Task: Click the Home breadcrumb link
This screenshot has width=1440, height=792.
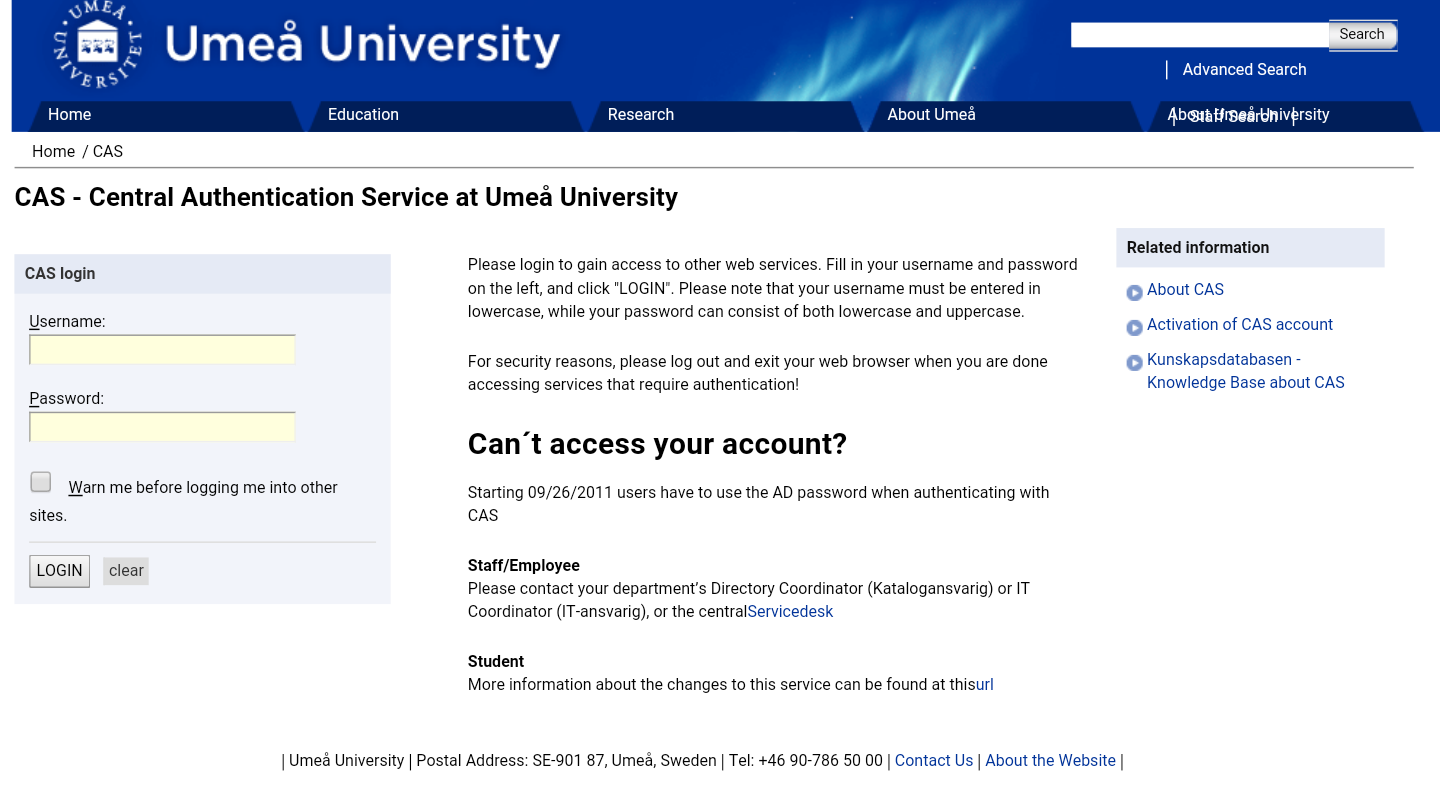Action: (53, 152)
